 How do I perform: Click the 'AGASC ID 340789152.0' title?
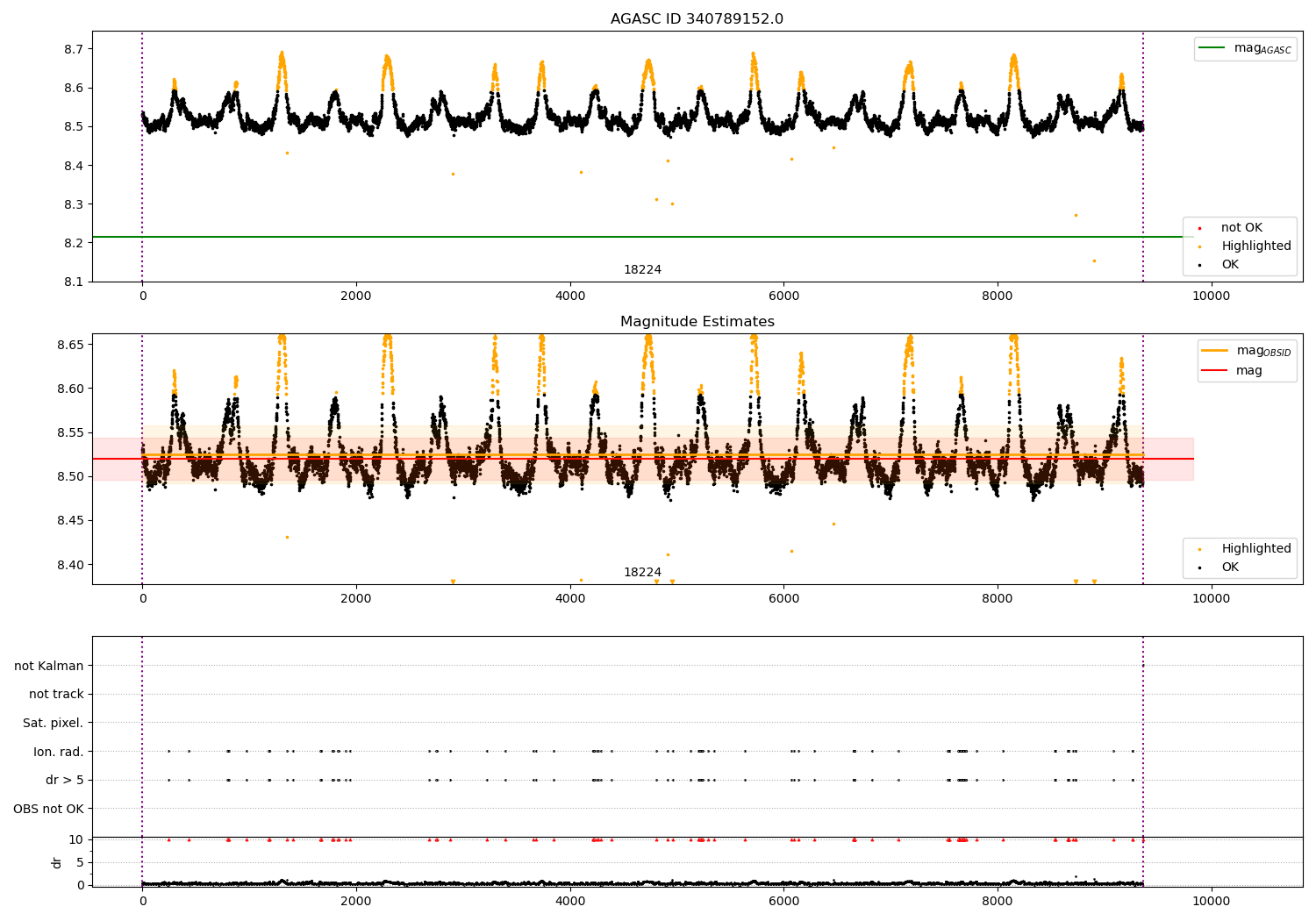coord(697,19)
